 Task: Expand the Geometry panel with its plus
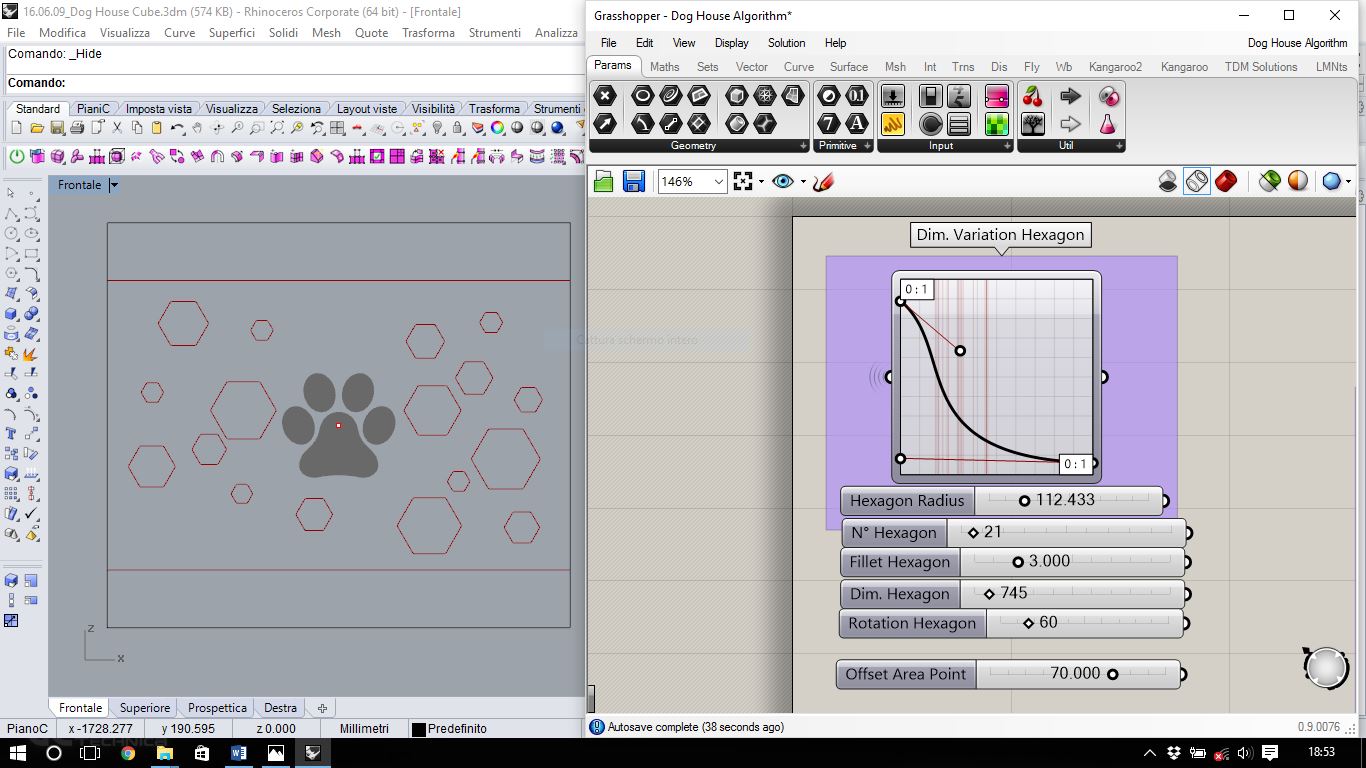point(803,146)
